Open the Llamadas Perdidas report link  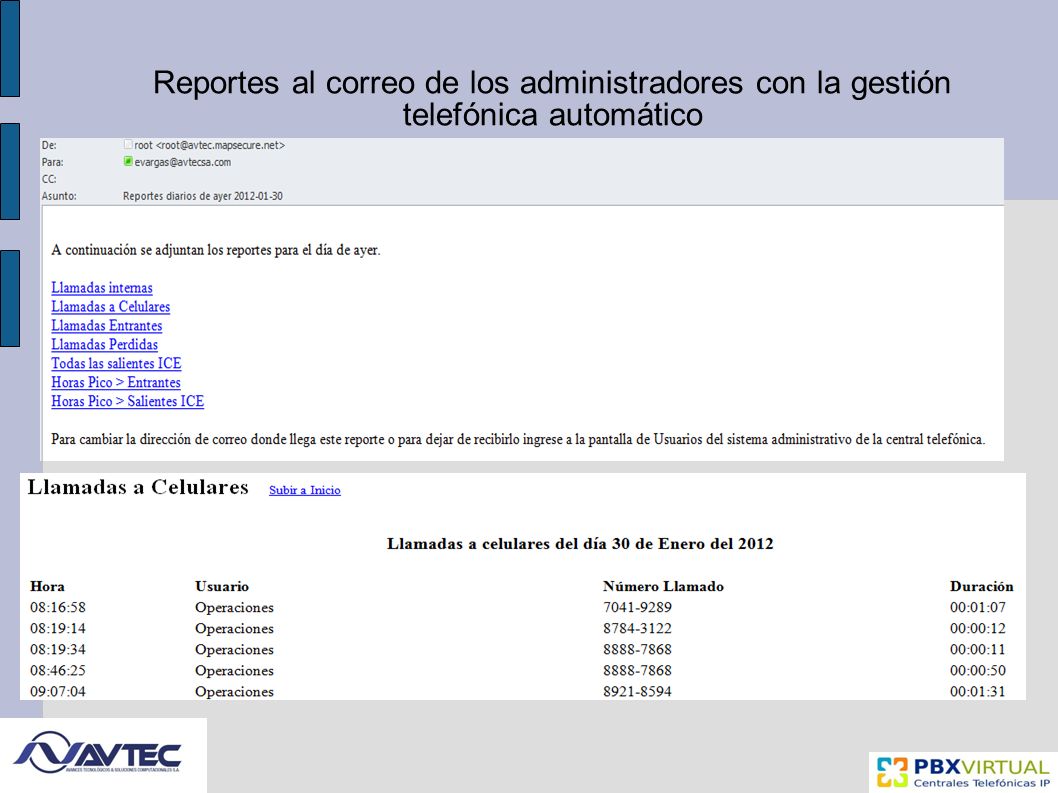click(x=105, y=344)
